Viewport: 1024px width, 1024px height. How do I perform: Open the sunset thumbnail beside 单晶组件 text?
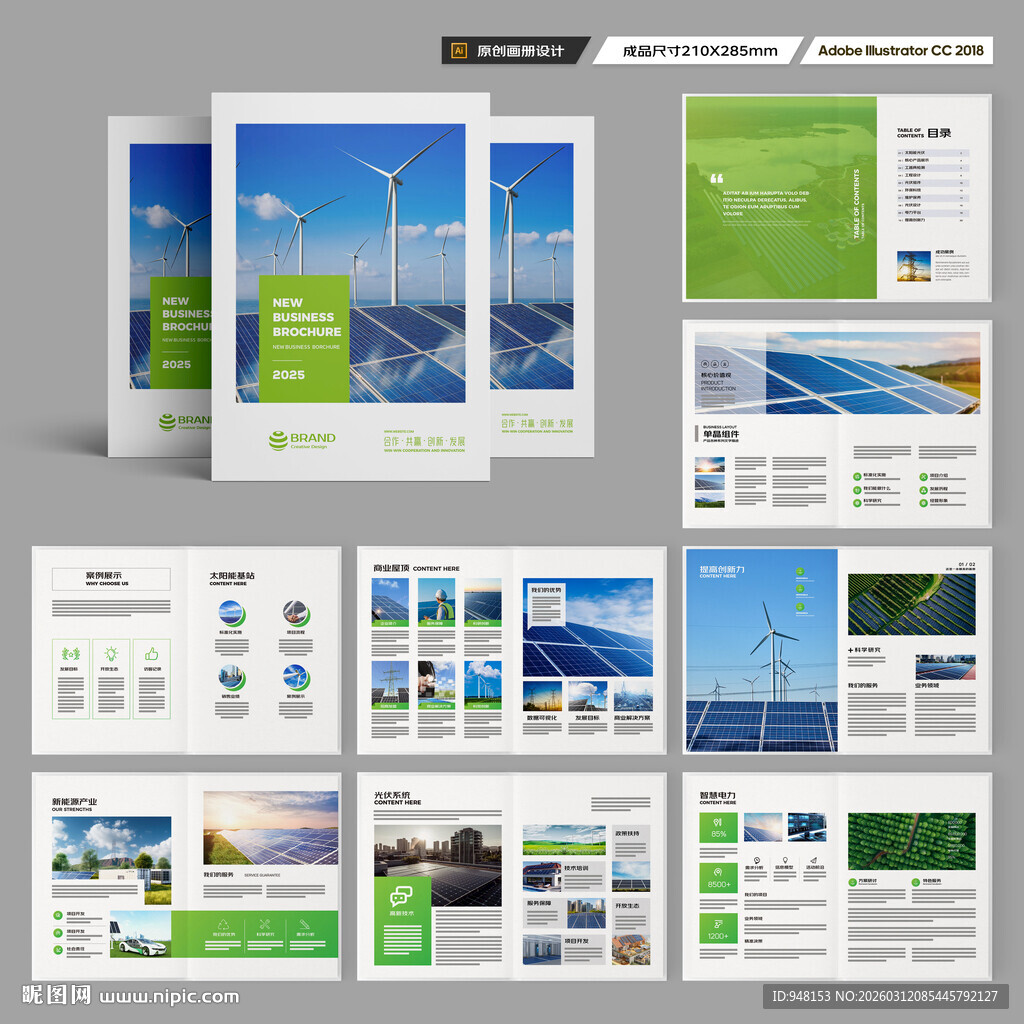(709, 464)
